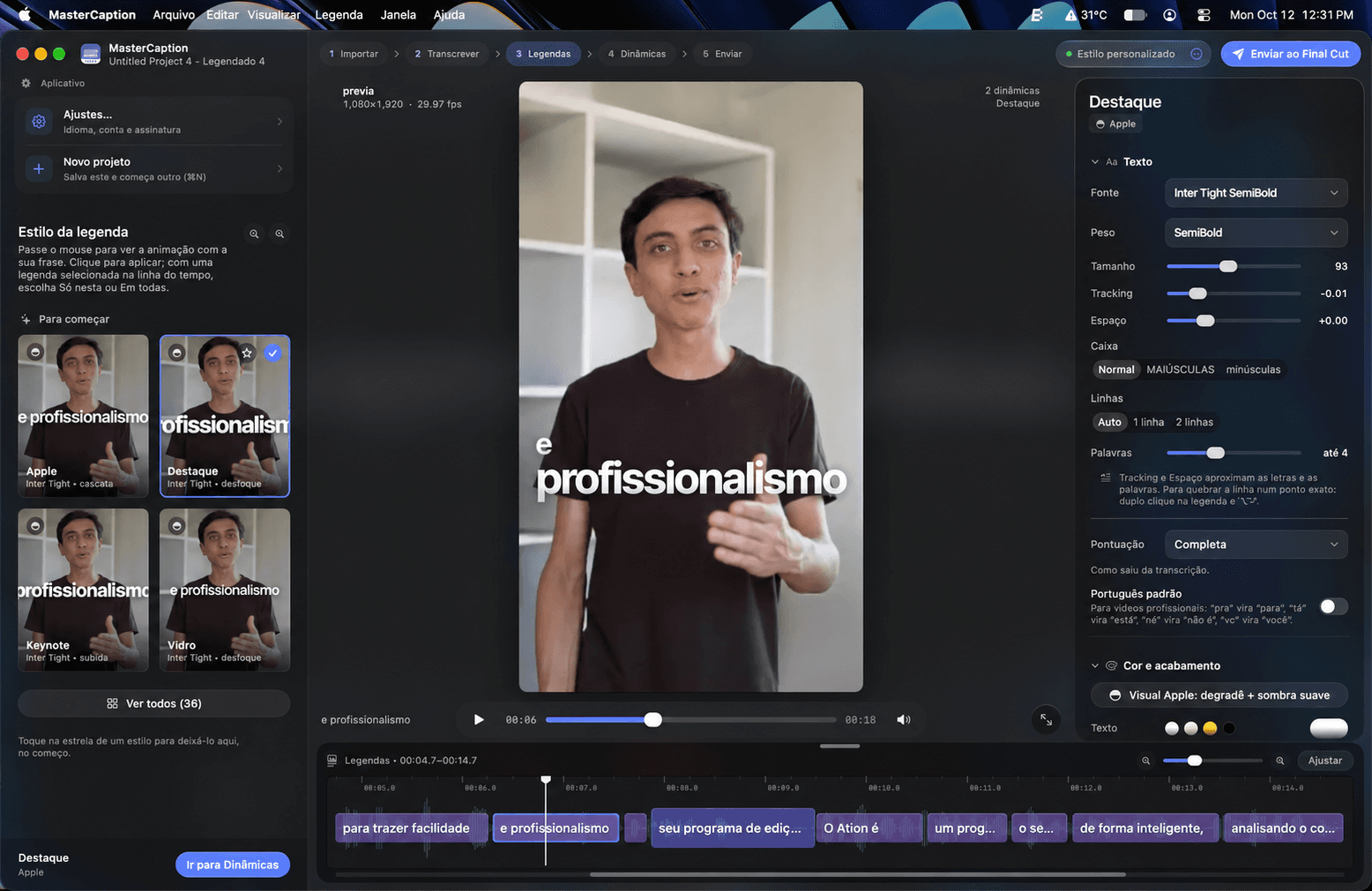This screenshot has height=891, width=1372.
Task: Click the Aplicativo gear icon
Action: coord(26,83)
